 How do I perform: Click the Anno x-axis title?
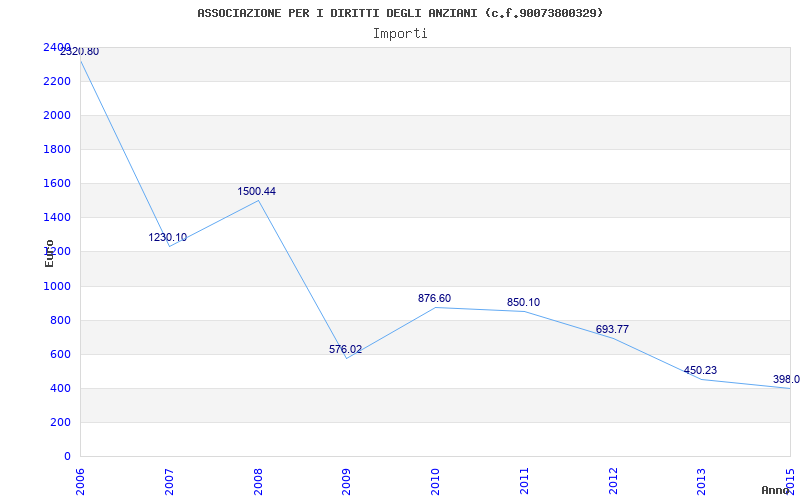(x=775, y=490)
